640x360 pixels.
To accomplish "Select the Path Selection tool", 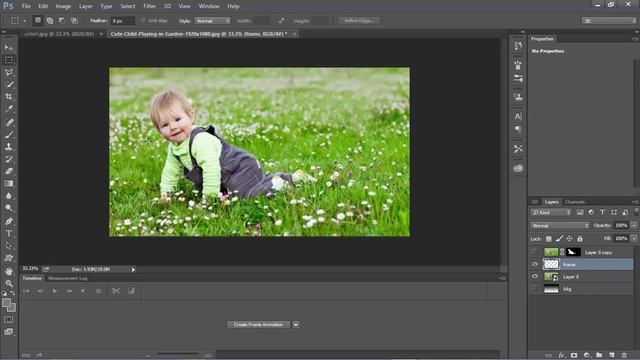I will (x=9, y=246).
